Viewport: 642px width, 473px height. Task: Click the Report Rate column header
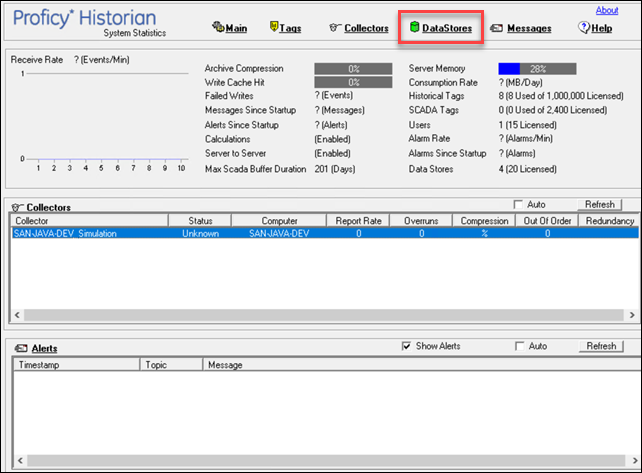(x=358, y=221)
